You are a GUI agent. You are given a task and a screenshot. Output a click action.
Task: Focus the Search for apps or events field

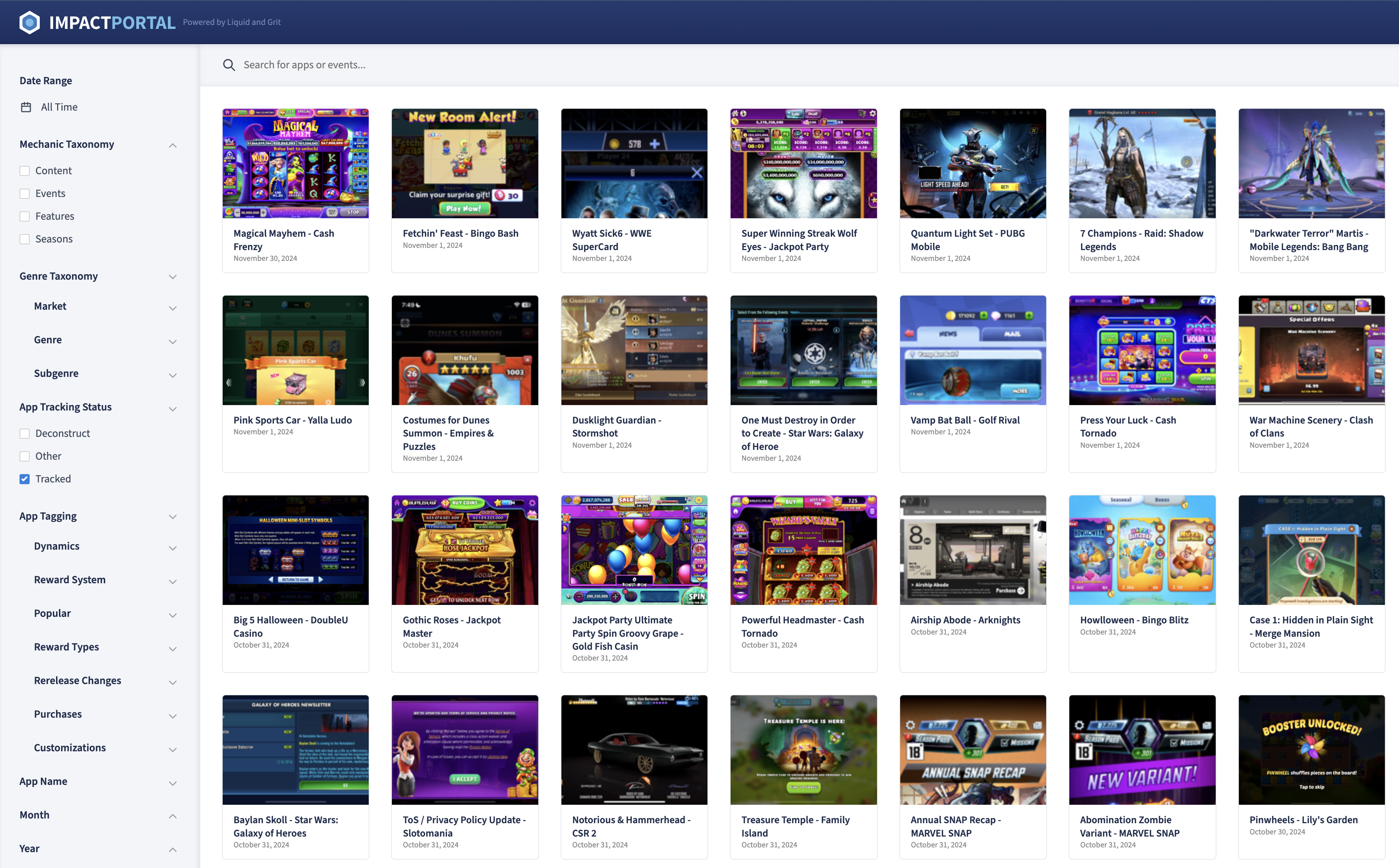tap(798, 65)
